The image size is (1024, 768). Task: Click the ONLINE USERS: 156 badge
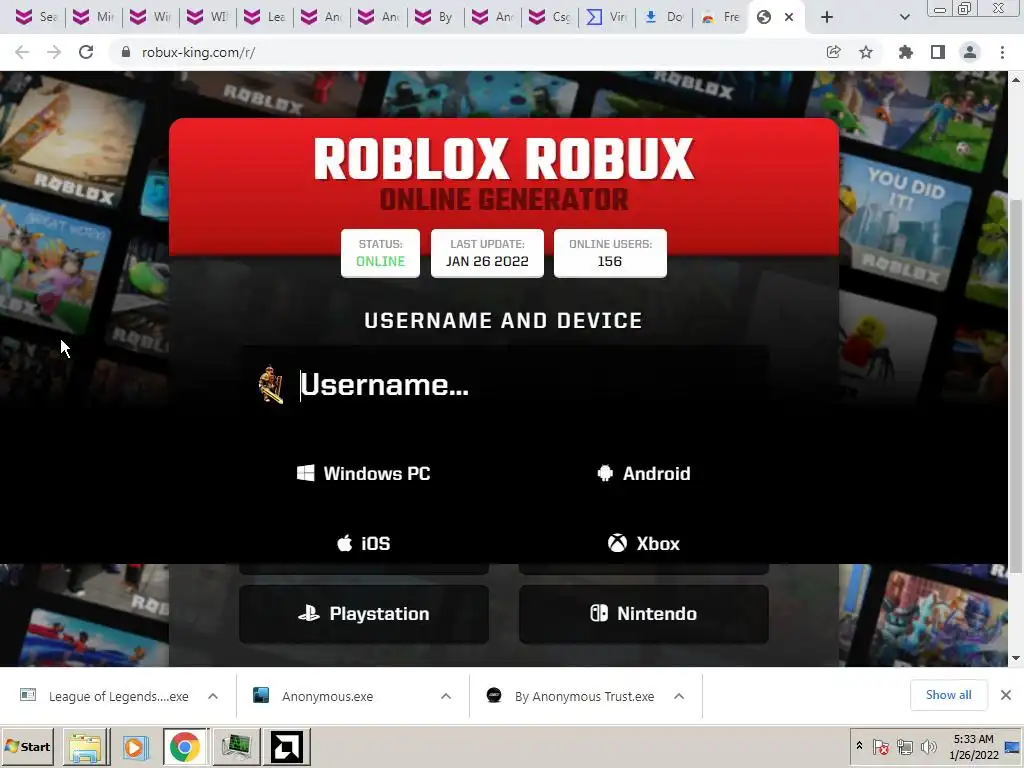tap(610, 253)
